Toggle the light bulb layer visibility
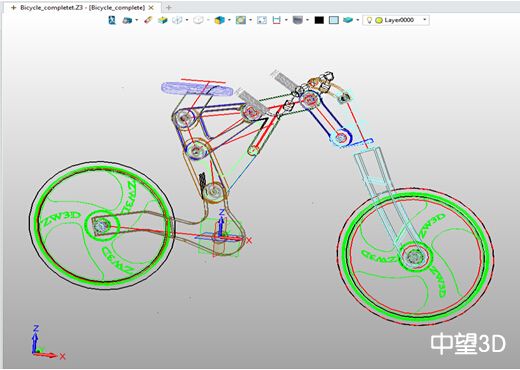This screenshot has width=520, height=370. (369, 20)
